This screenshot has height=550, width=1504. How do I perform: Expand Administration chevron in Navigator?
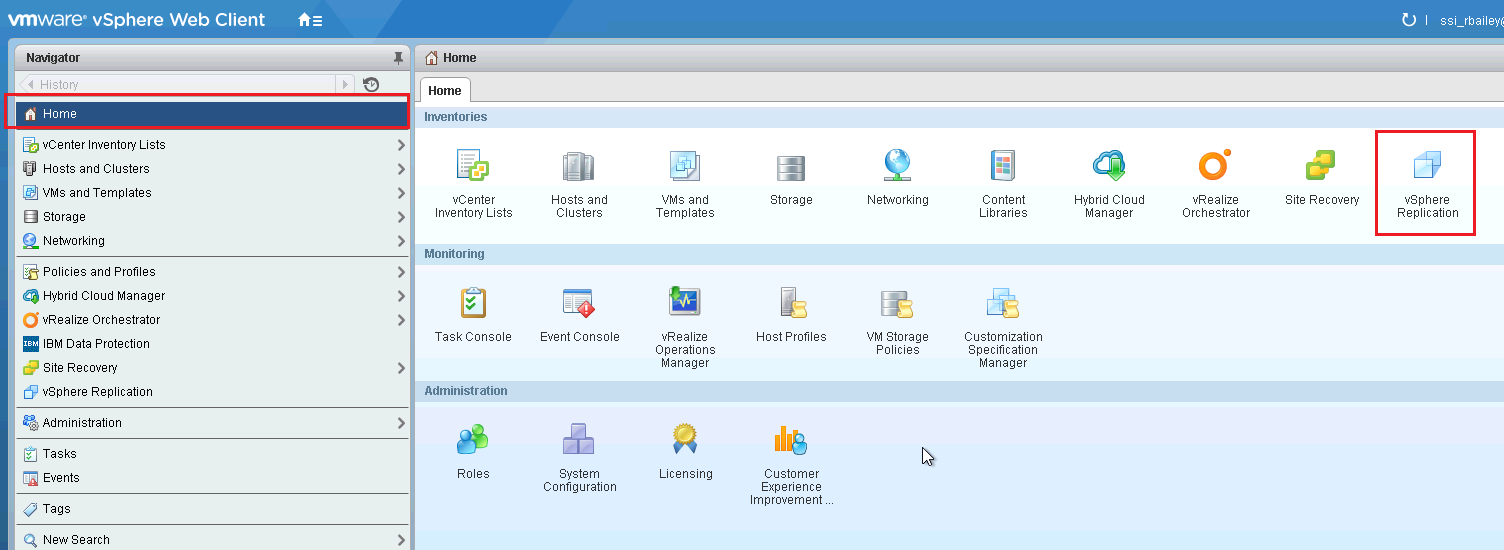click(x=401, y=423)
